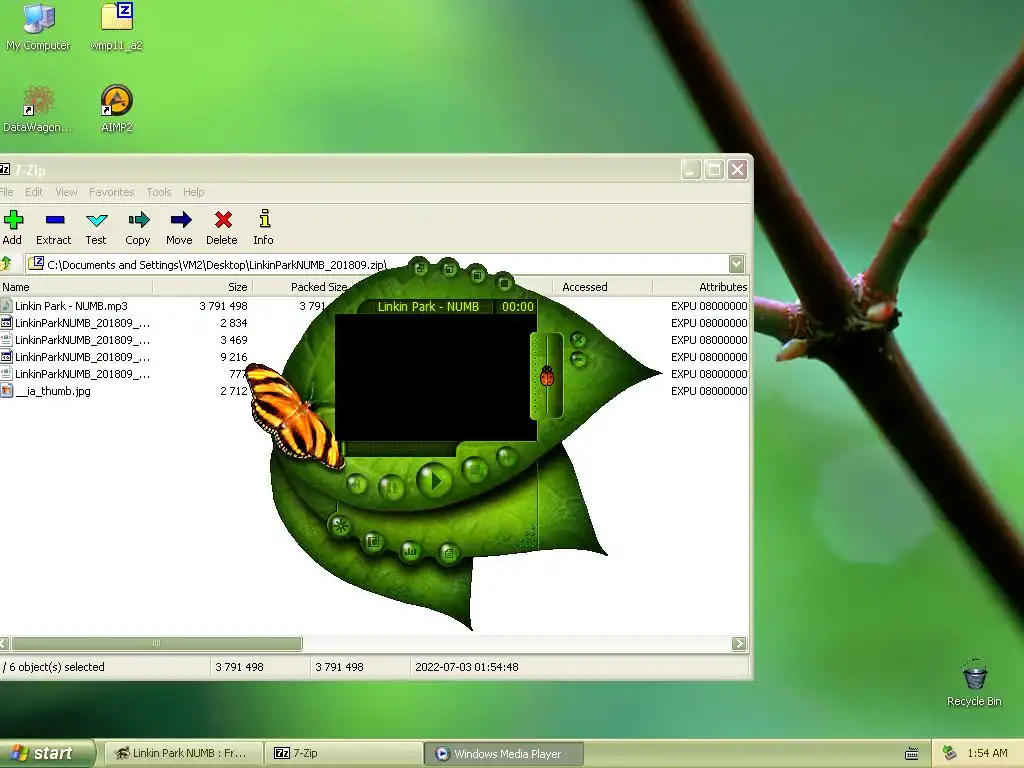1024x768 pixels.
Task: Sort by the Packed Size column
Action: pos(304,287)
